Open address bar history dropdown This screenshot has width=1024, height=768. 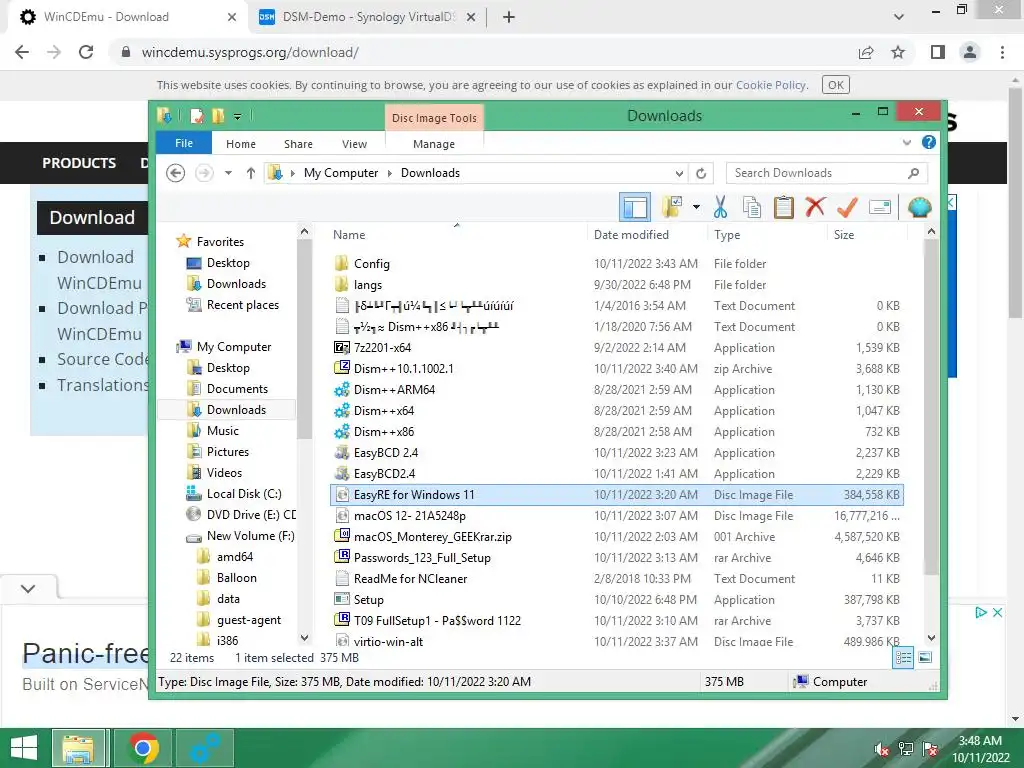pyautogui.click(x=679, y=173)
